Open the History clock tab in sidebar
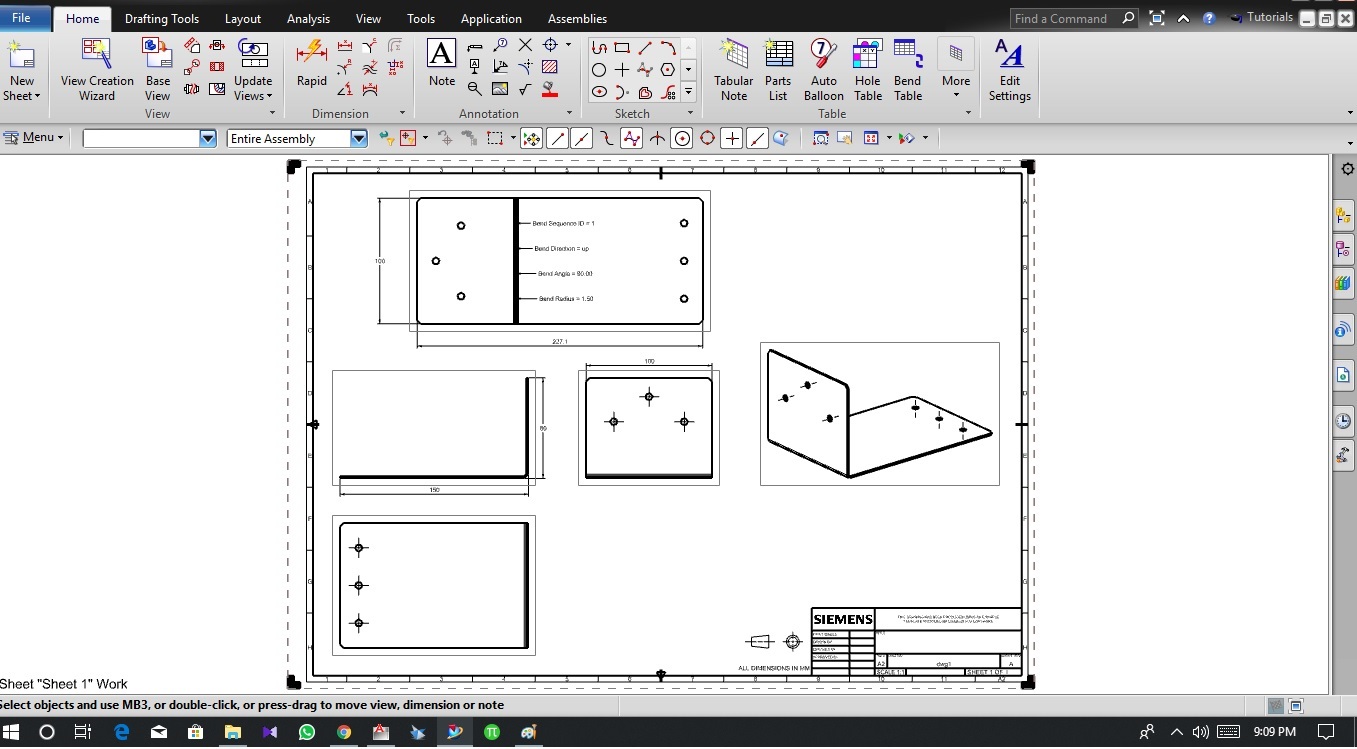 pos(1343,421)
